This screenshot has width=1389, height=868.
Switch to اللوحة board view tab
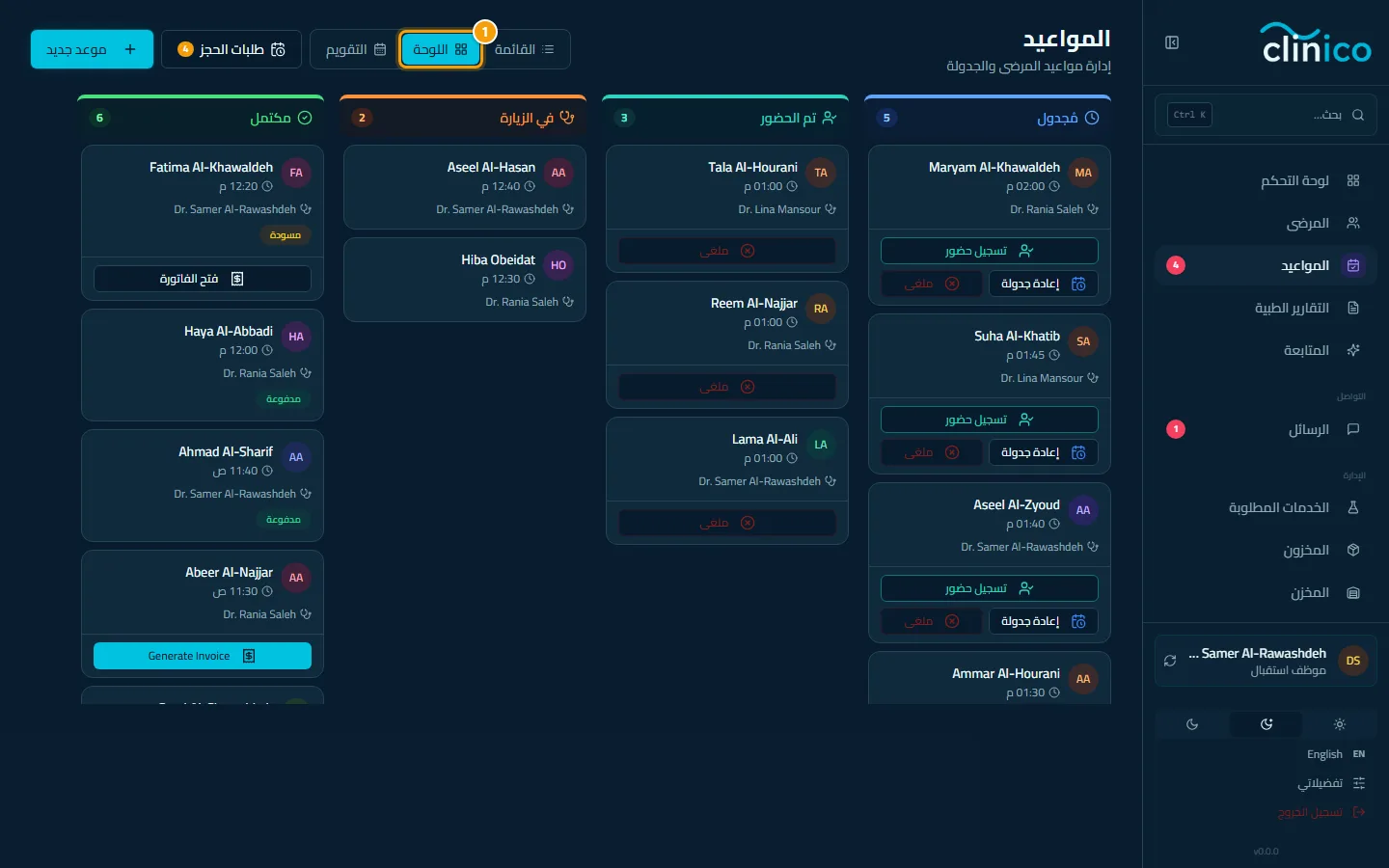tap(441, 49)
